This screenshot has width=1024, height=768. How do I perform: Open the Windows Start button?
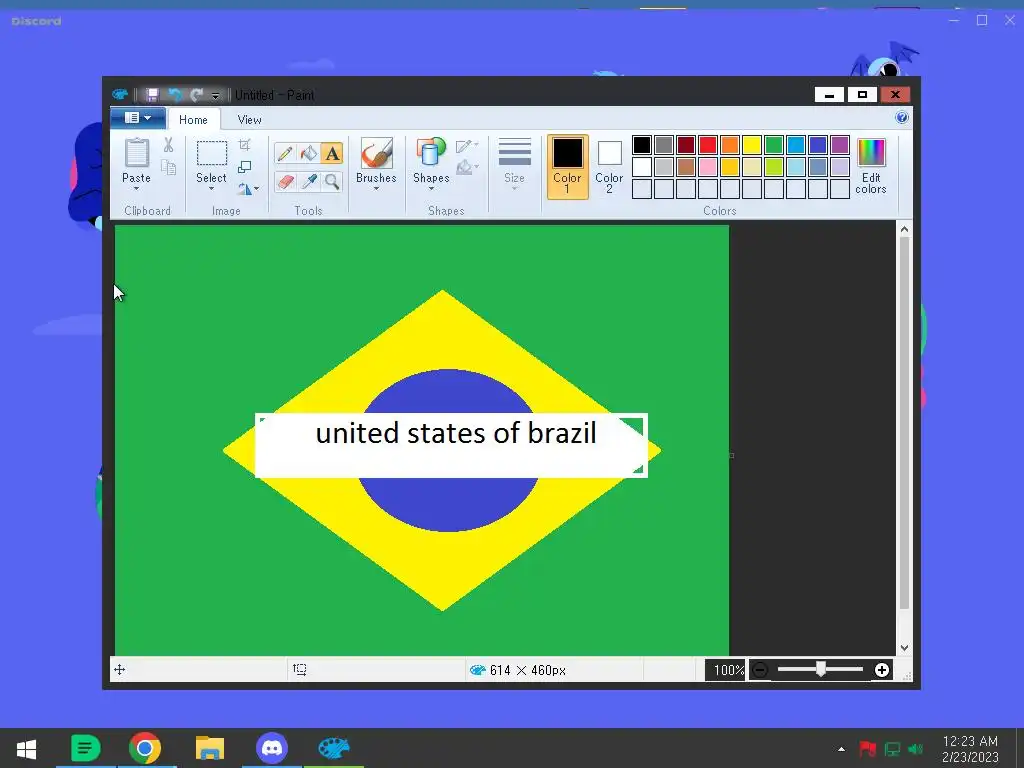(x=26, y=748)
